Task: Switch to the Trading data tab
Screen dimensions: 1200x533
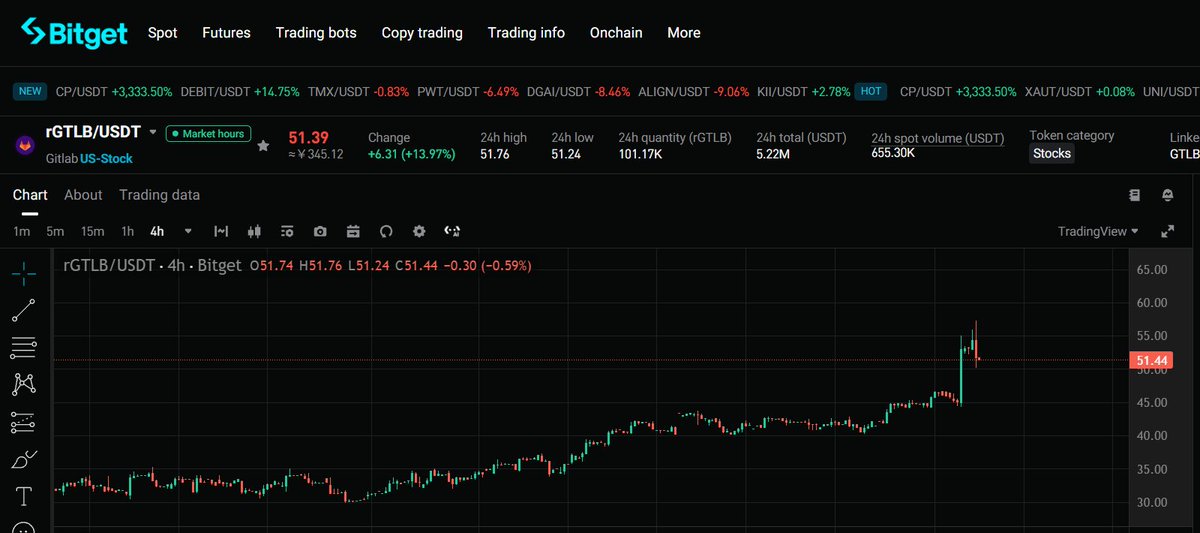Action: tap(159, 195)
